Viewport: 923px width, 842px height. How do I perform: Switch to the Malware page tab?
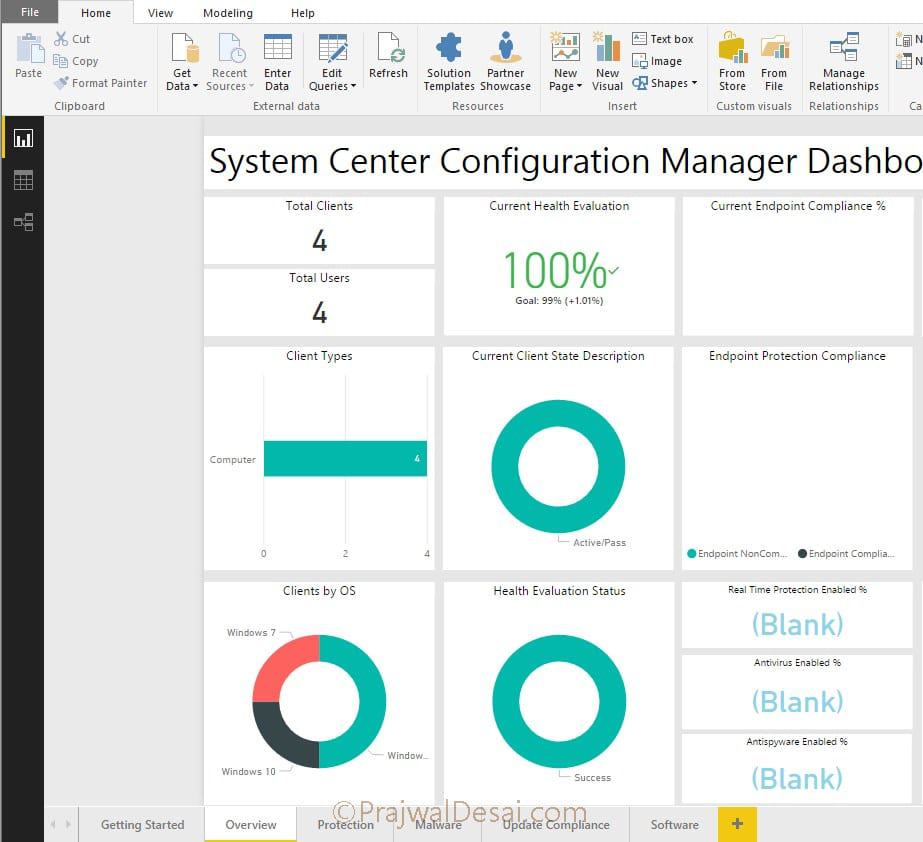[438, 825]
